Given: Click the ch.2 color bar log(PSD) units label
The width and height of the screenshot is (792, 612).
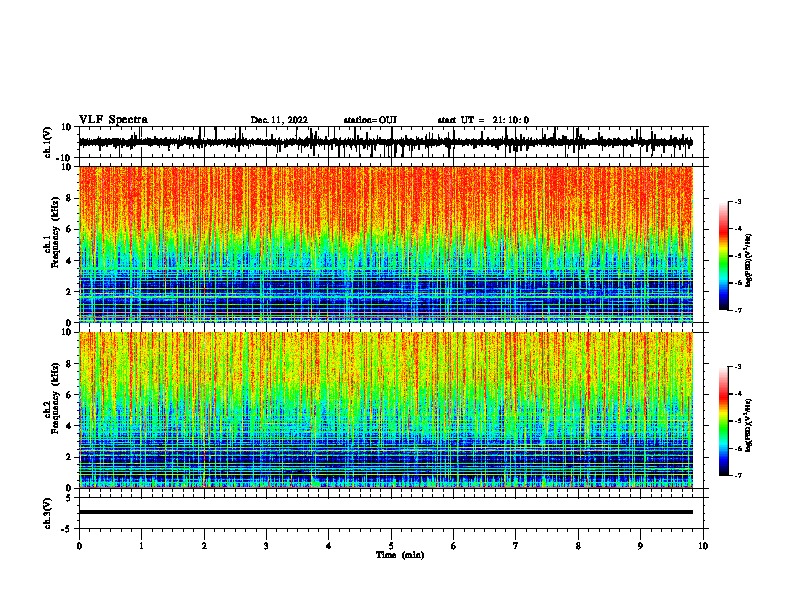Looking at the screenshot, I should pos(749,425).
